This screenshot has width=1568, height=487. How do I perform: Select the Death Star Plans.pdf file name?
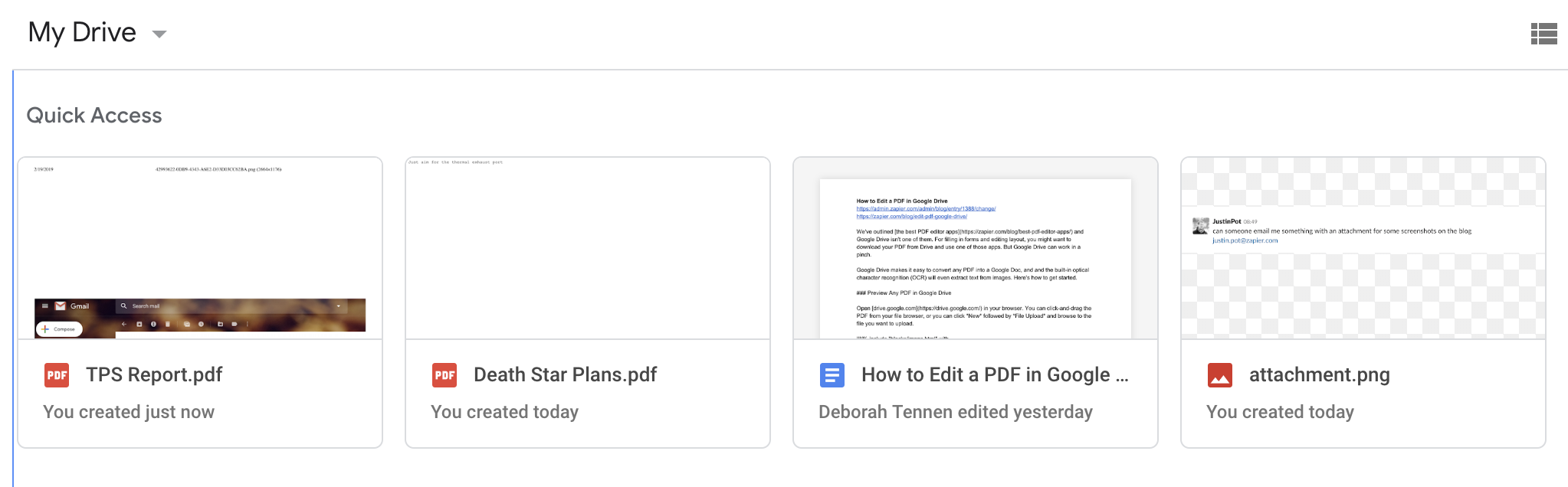(566, 374)
